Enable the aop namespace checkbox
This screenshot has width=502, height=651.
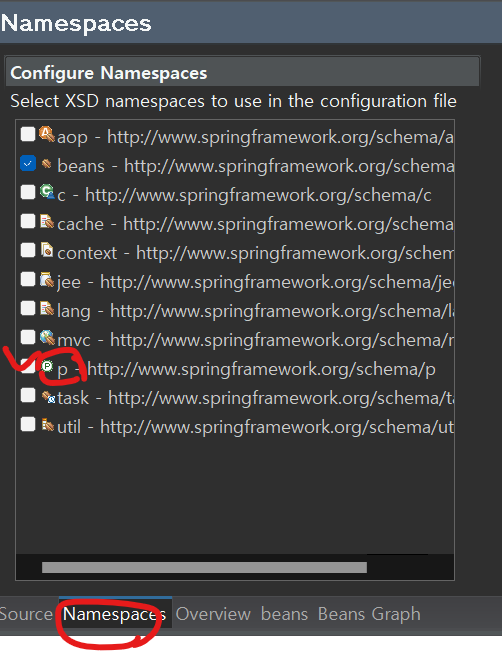click(28, 134)
